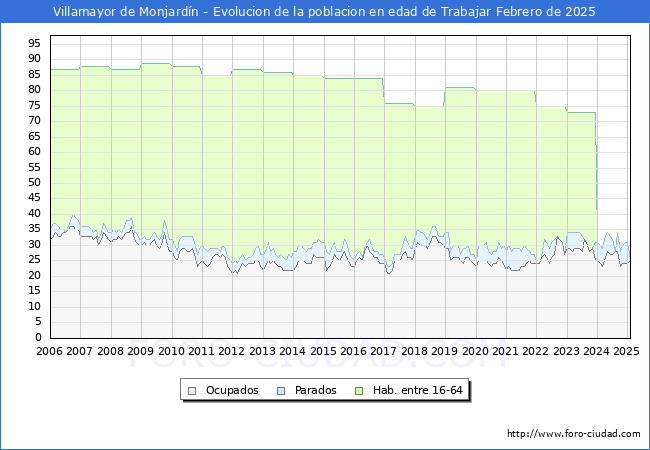The width and height of the screenshot is (650, 450).
Task: Click the 50 y-axis value
Action: click(34, 182)
